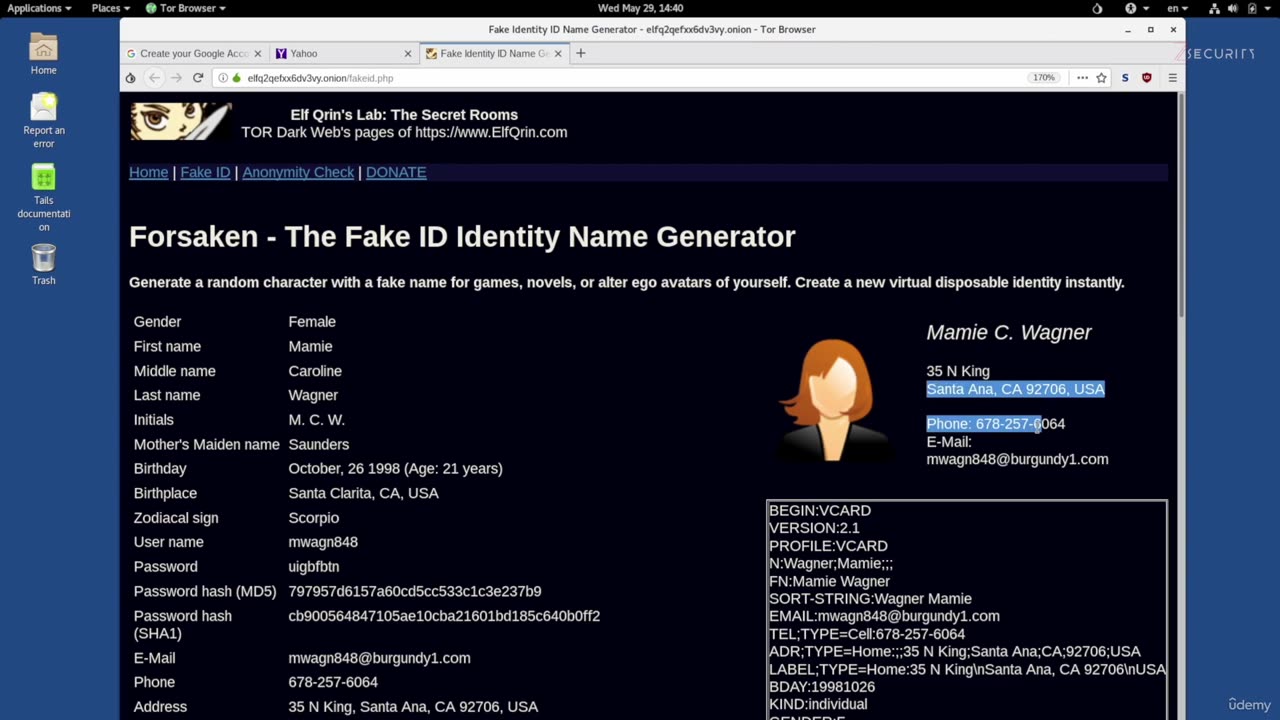
Task: Reload the current page
Action: [198, 78]
